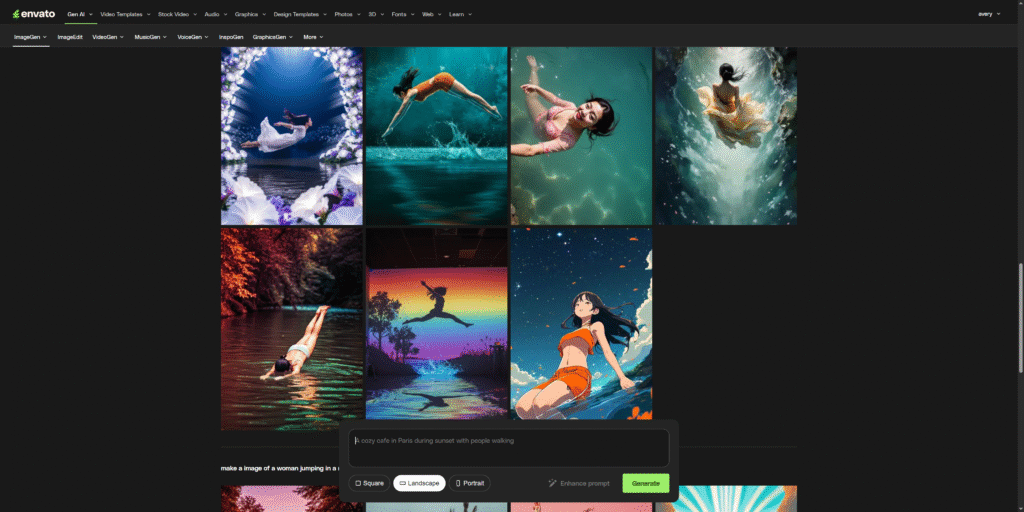Viewport: 1024px width, 512px height.
Task: Expand the avery account menu
Action: point(989,14)
